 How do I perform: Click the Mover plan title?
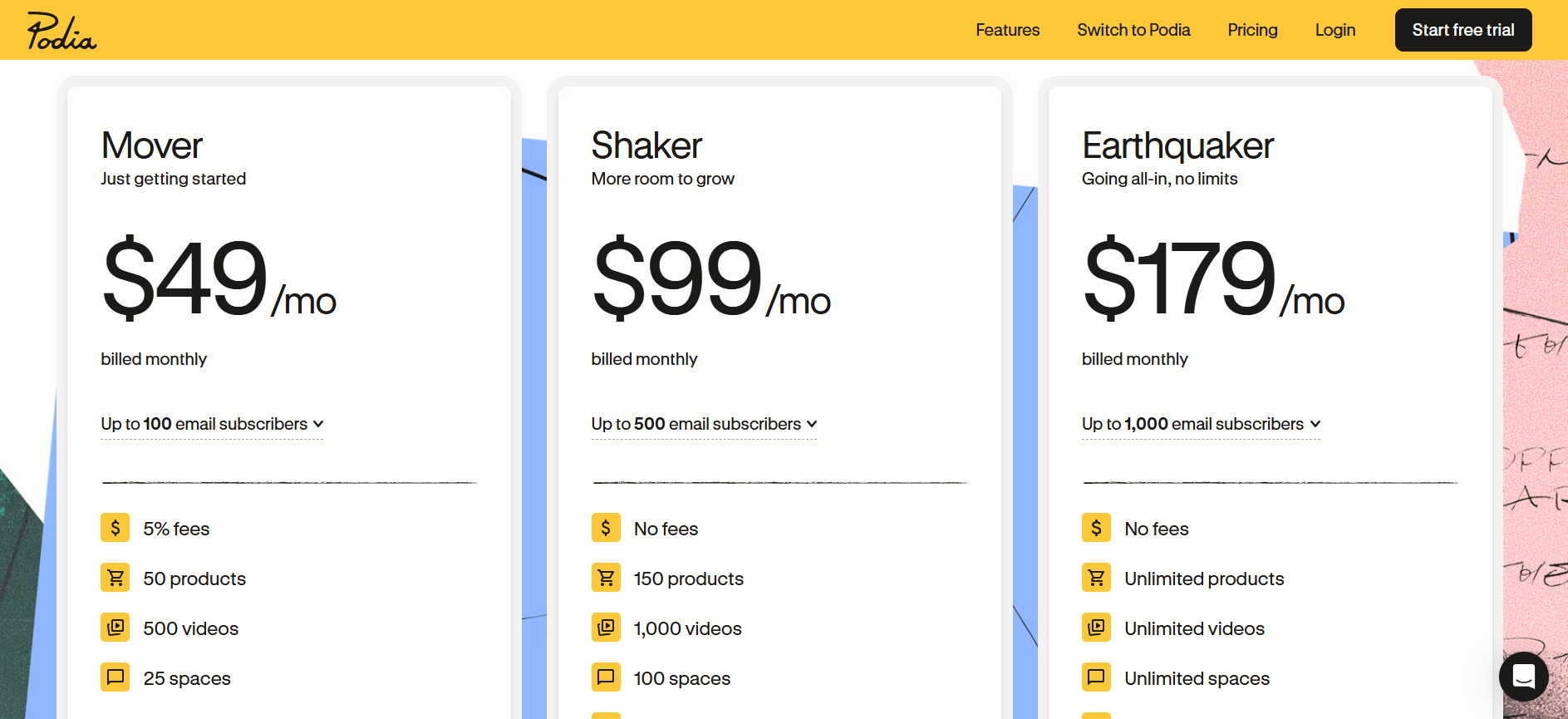point(151,145)
